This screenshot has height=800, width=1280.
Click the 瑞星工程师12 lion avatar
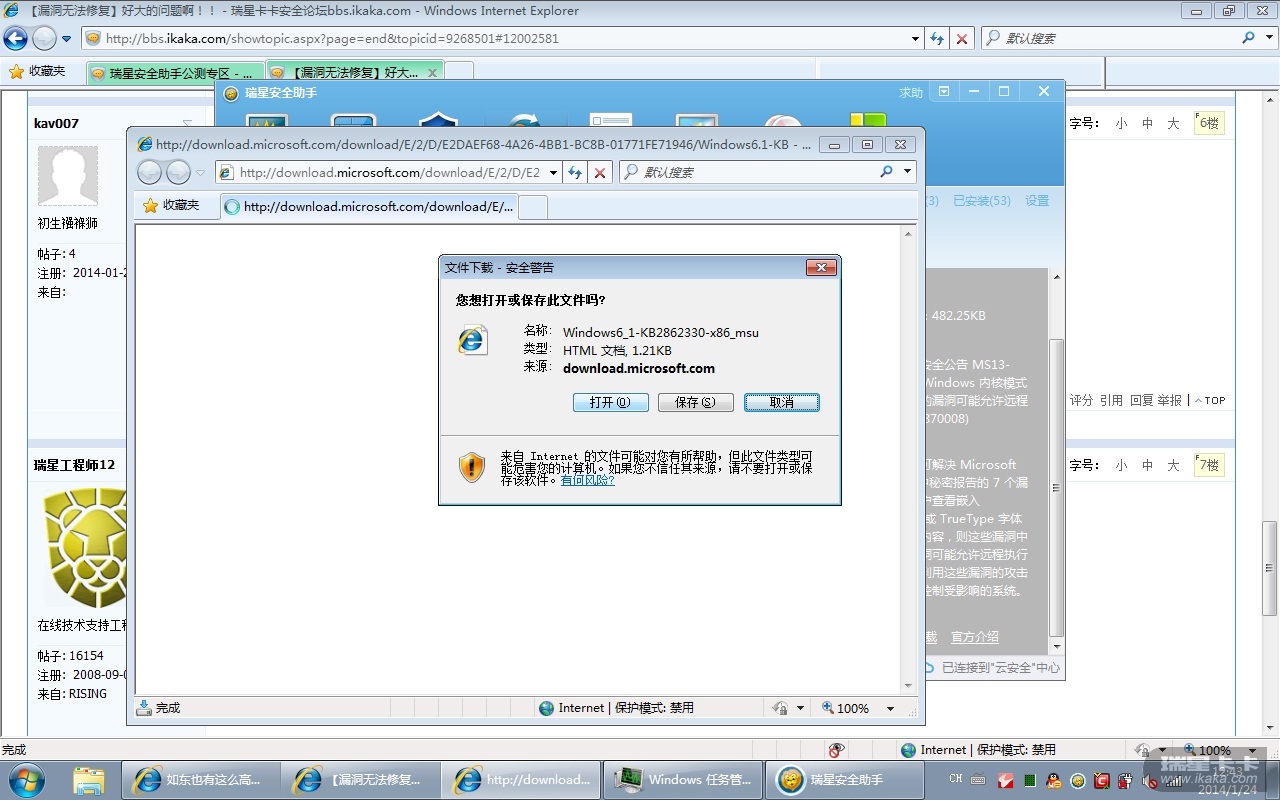coord(86,547)
